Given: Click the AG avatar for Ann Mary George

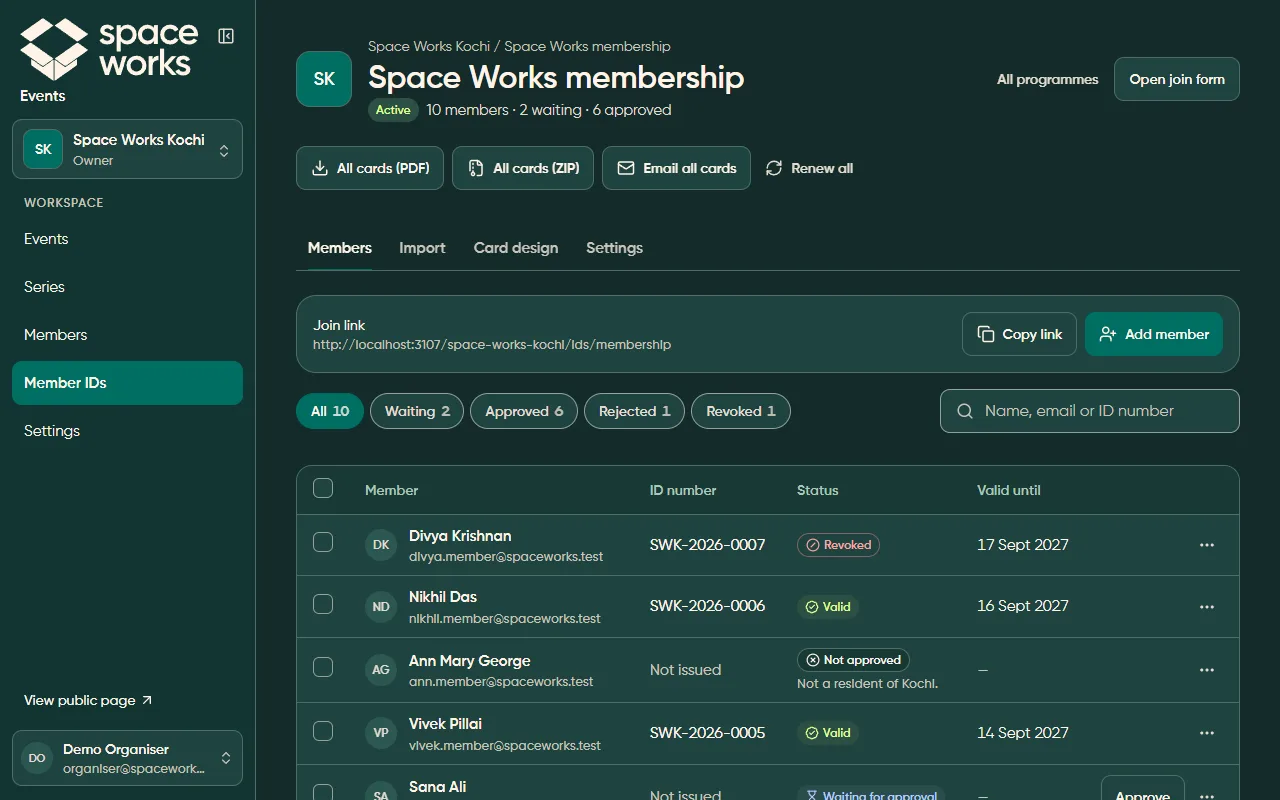Looking at the screenshot, I should (381, 670).
